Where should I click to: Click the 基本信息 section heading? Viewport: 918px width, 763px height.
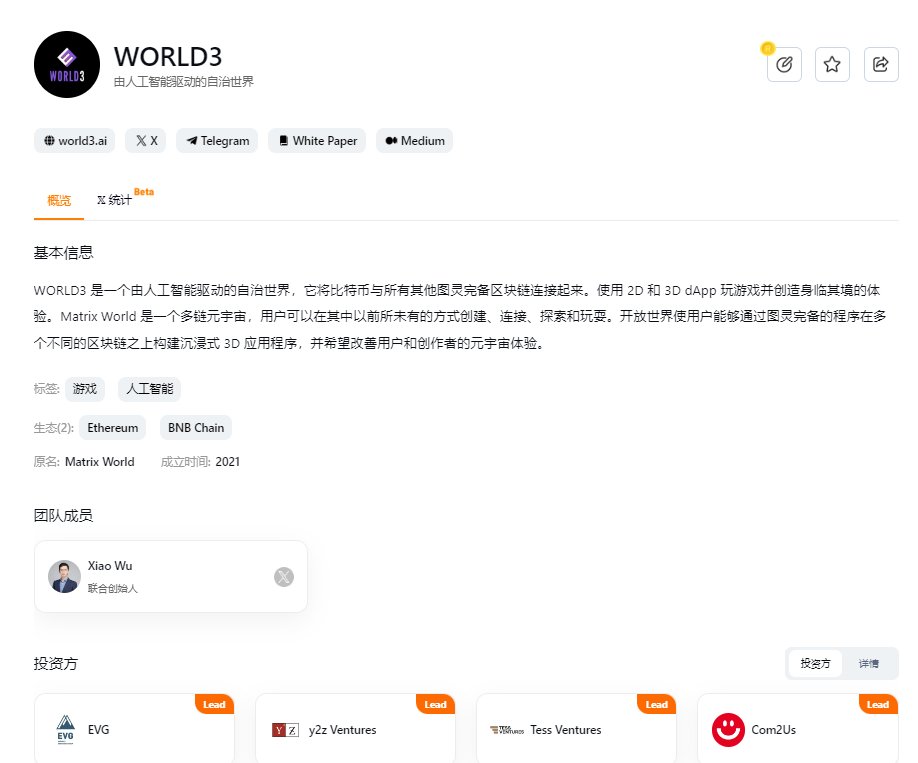pyautogui.click(x=63, y=253)
